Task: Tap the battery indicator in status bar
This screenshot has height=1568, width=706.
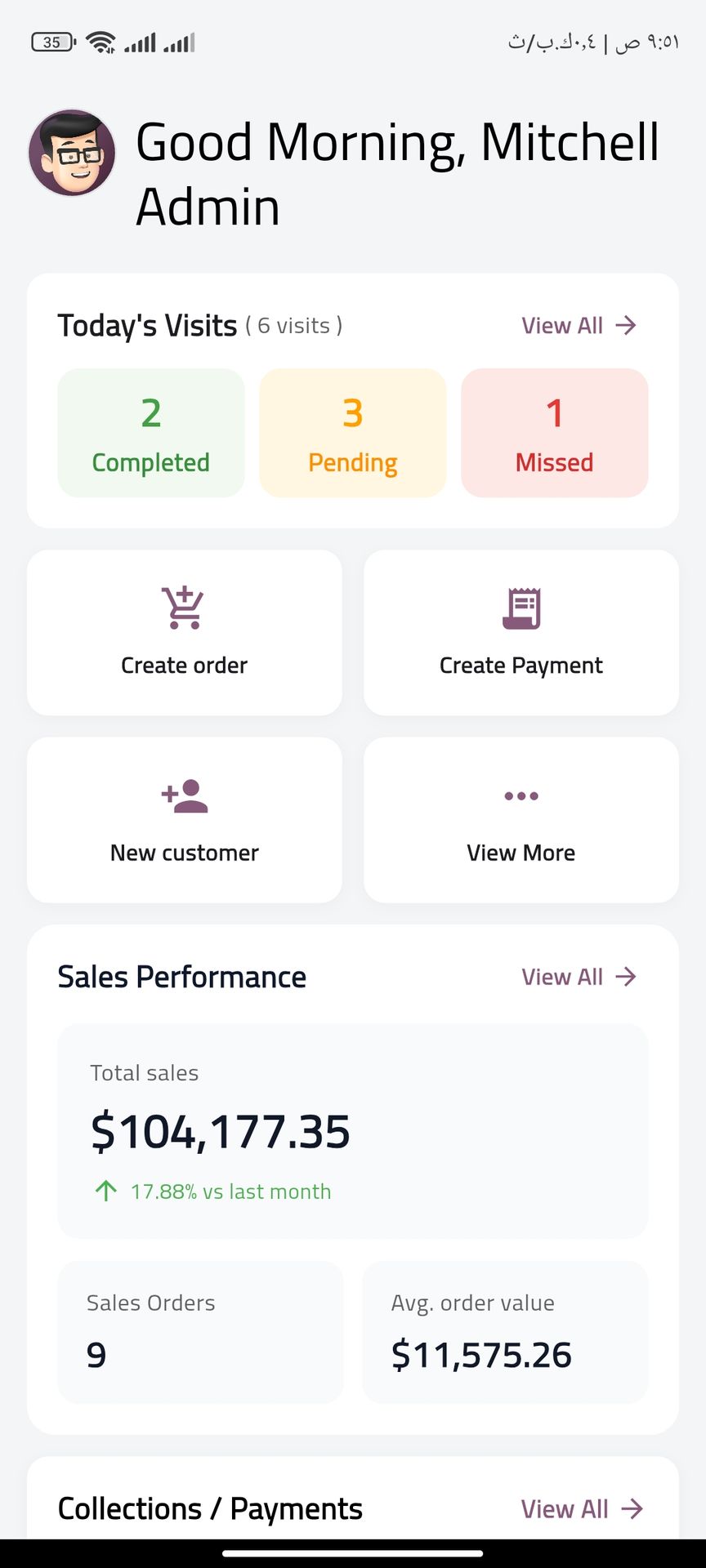Action: 53,42
